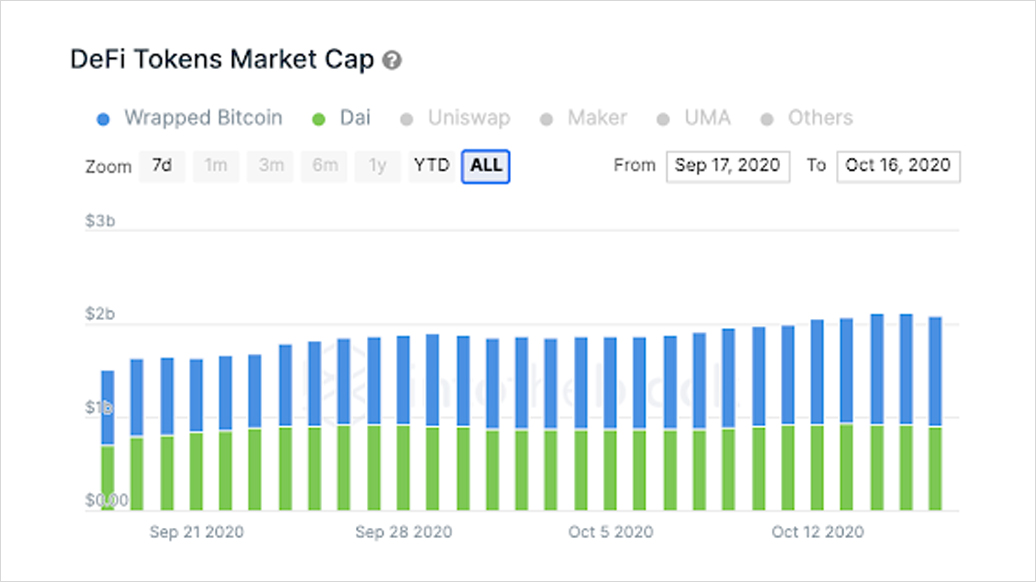The width and height of the screenshot is (1036, 582).
Task: Select the 1m zoom range
Action: tap(216, 166)
